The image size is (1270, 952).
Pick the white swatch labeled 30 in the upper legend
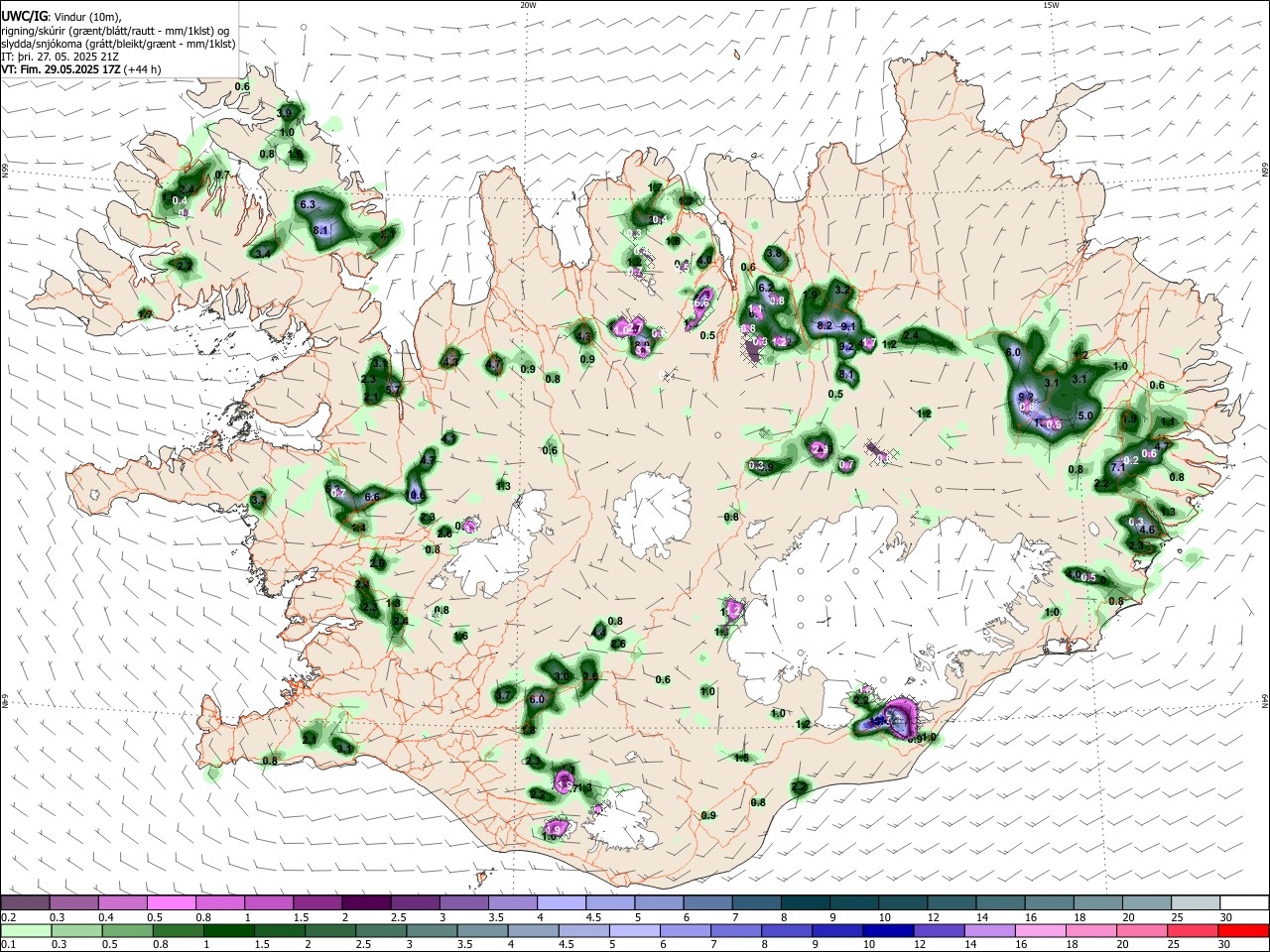point(1244,903)
